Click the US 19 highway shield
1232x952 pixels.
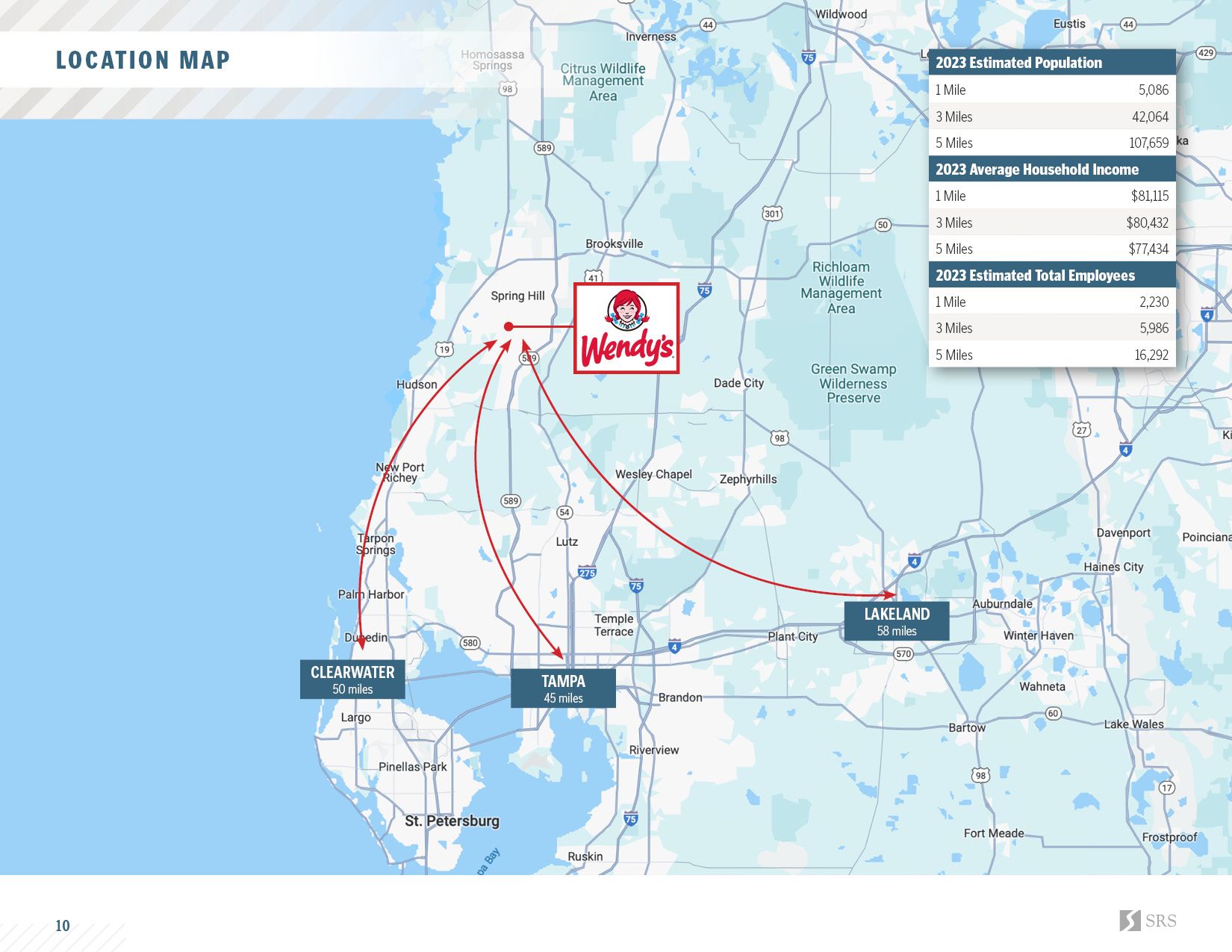click(x=444, y=349)
